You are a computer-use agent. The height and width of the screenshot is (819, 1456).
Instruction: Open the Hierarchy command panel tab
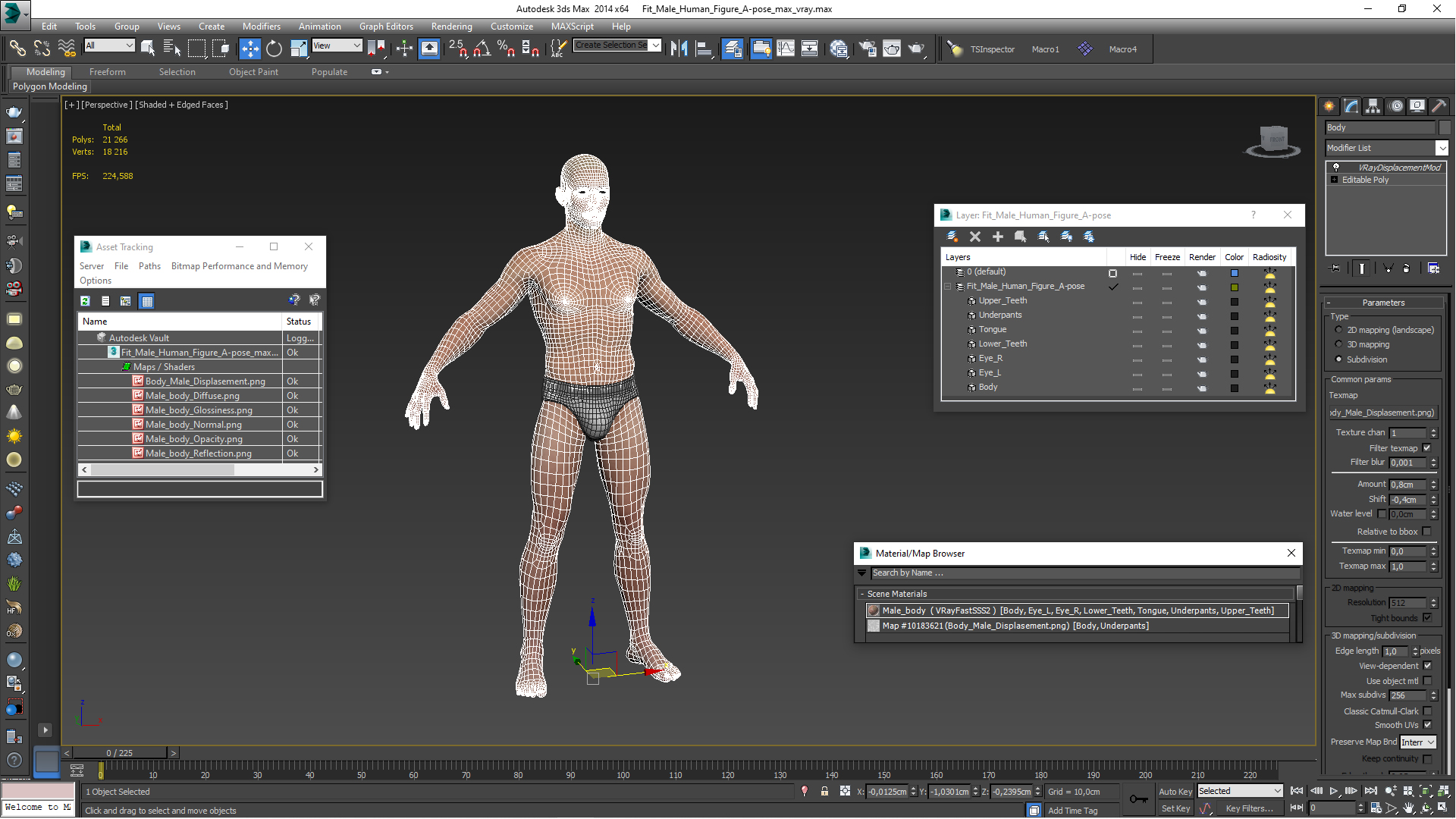tap(1373, 106)
